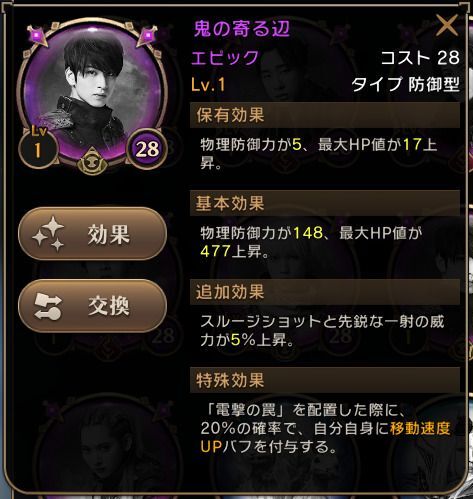The width and height of the screenshot is (473, 499).
Task: Tap the right purple gem ornament on frame
Action: 147,35
